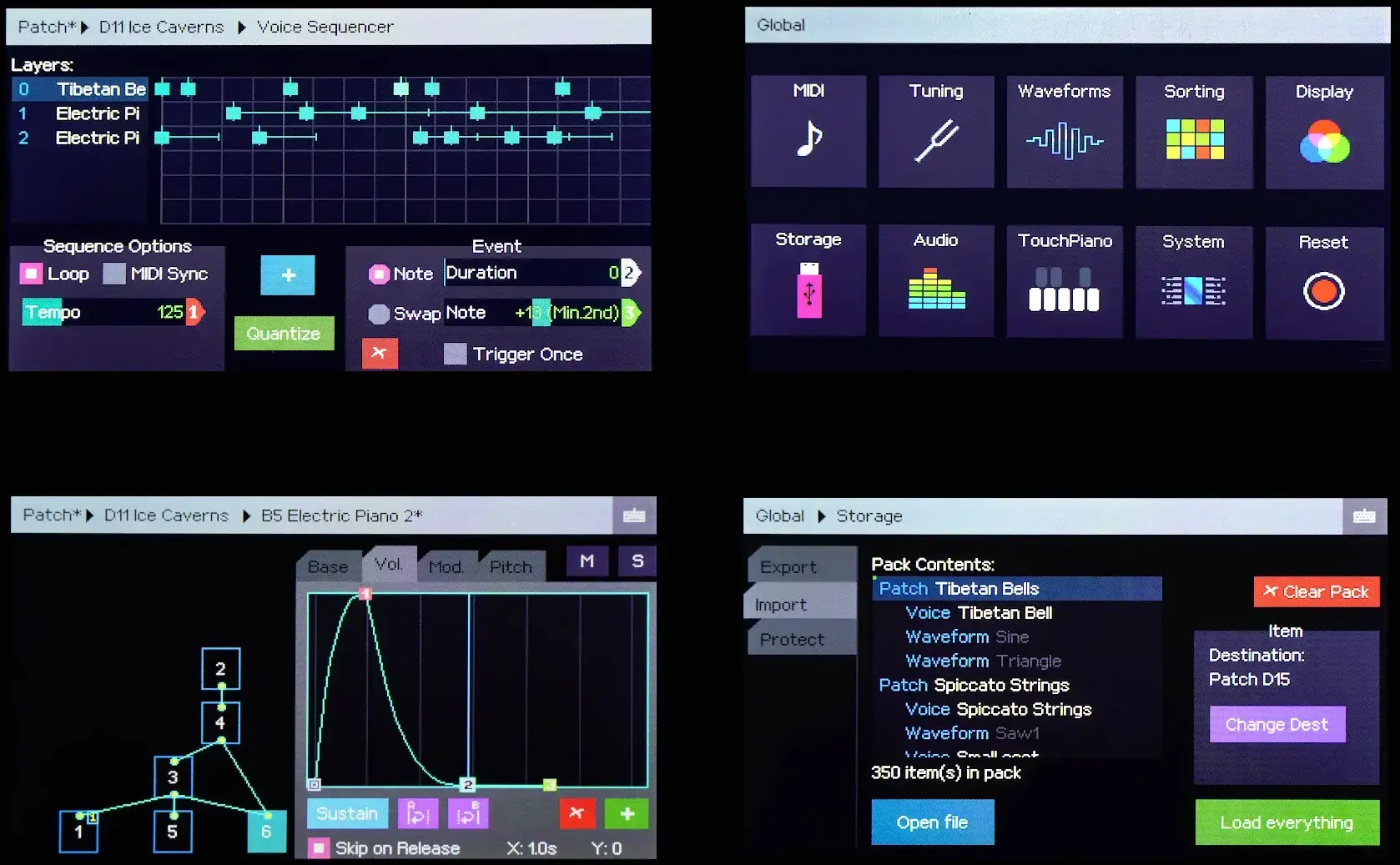Select Patch Spiccato Strings in Pack Contents
The height and width of the screenshot is (865, 1400).
(x=1017, y=686)
